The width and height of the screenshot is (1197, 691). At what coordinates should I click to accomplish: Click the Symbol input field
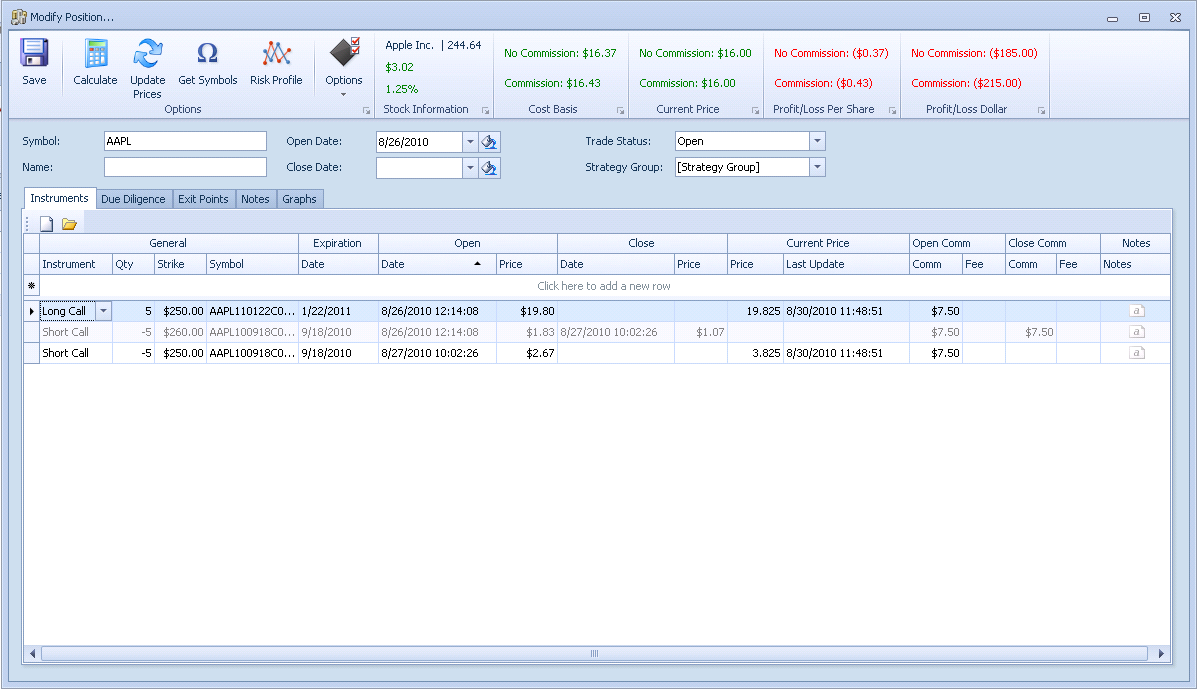(186, 141)
